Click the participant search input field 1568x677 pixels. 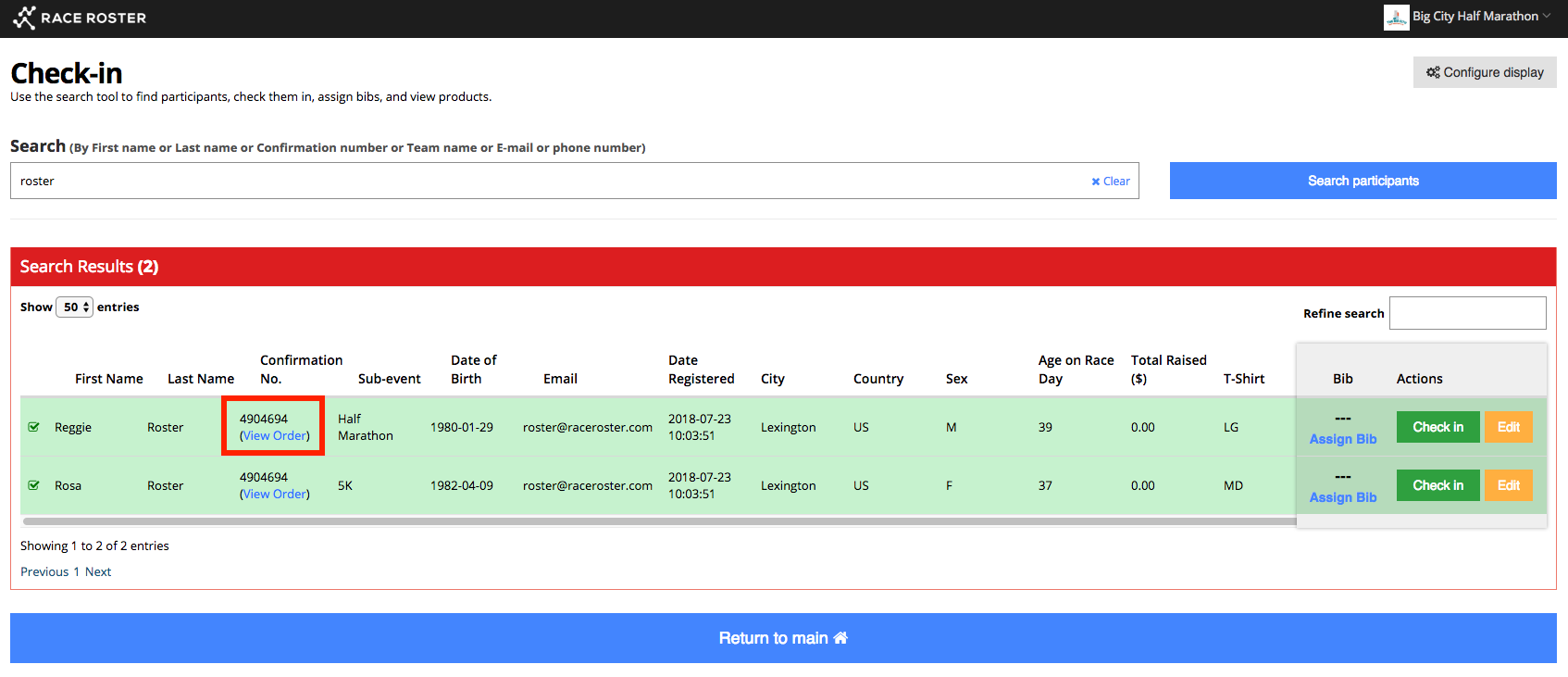point(546,182)
